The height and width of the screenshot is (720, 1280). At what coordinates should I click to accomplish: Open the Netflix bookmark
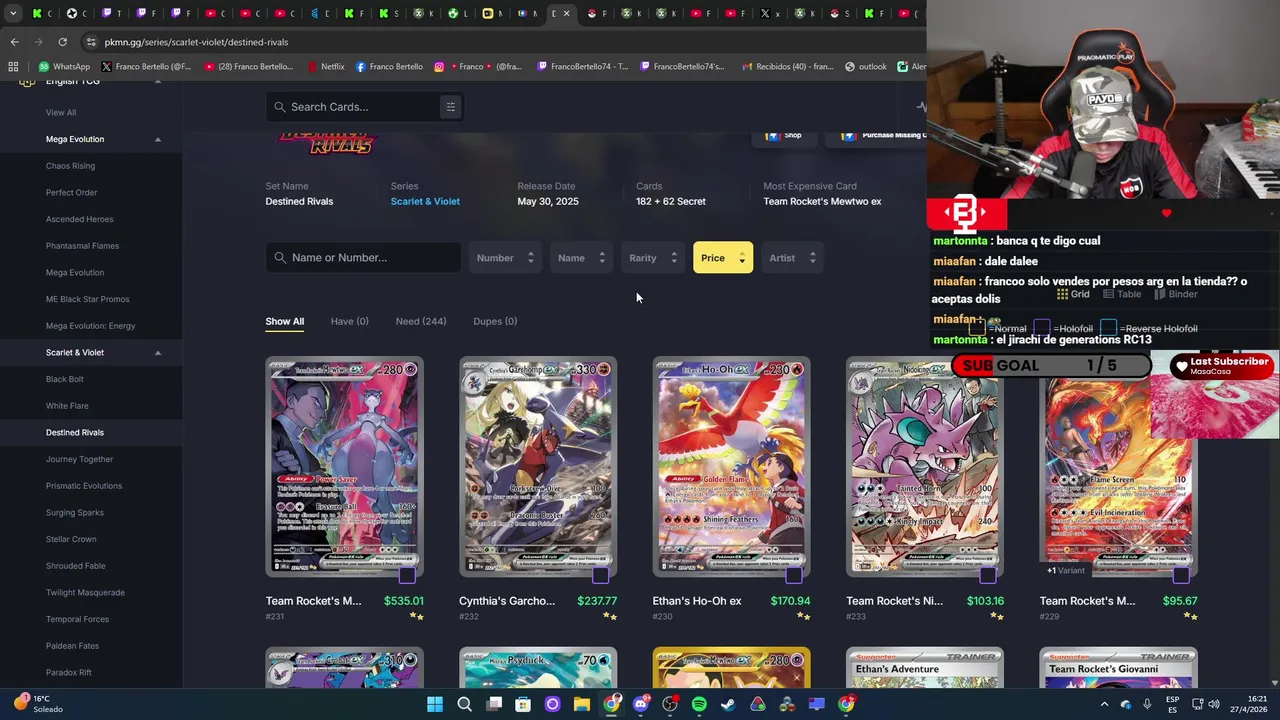[325, 67]
